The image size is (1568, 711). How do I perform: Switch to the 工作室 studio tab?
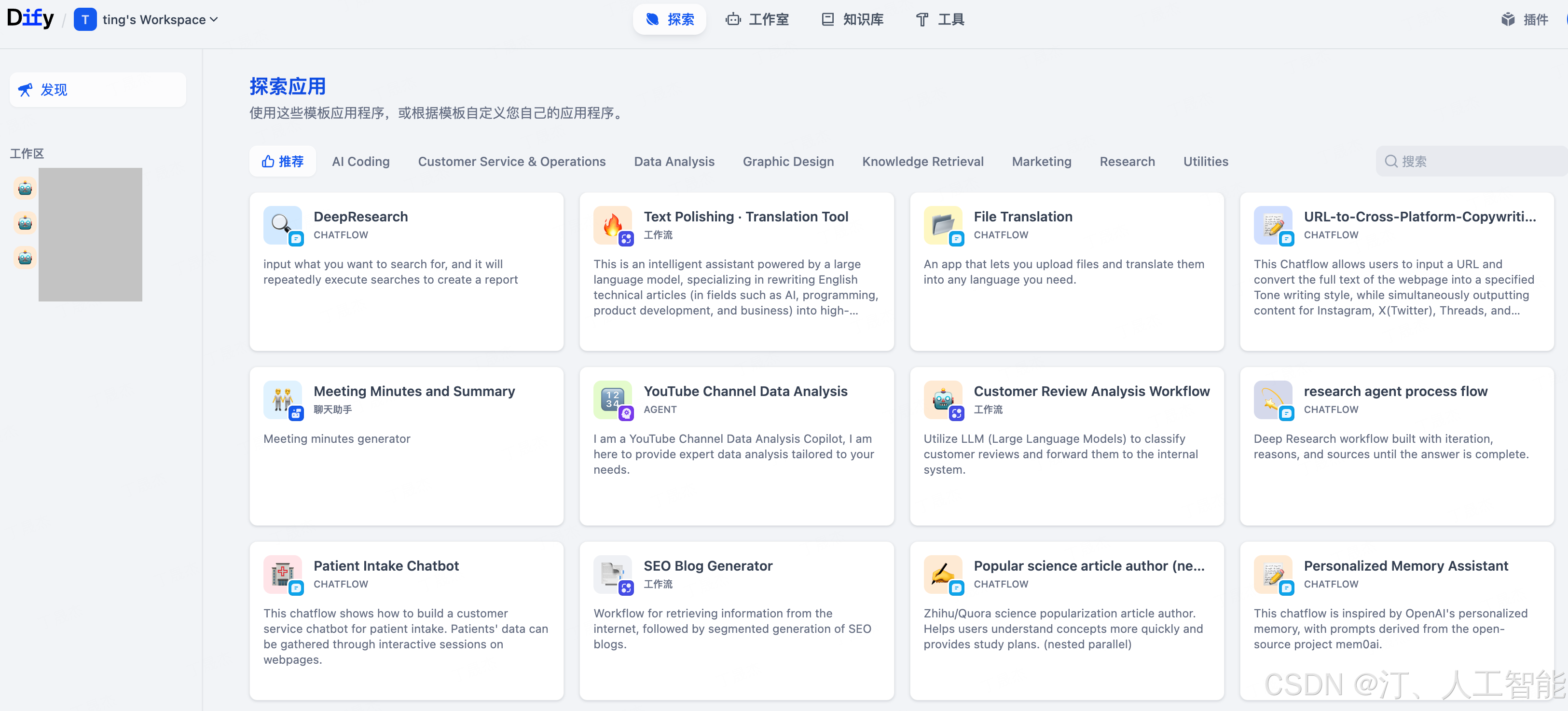pos(757,19)
